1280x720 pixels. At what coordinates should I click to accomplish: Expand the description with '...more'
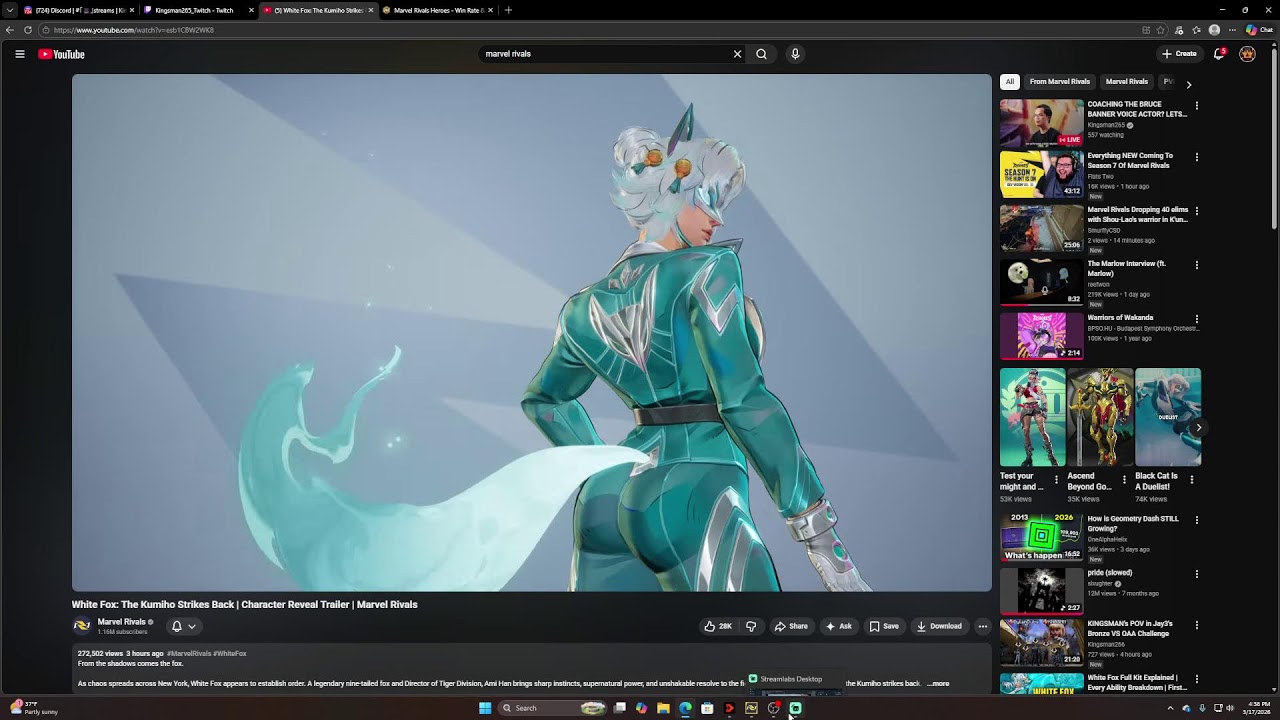939,684
